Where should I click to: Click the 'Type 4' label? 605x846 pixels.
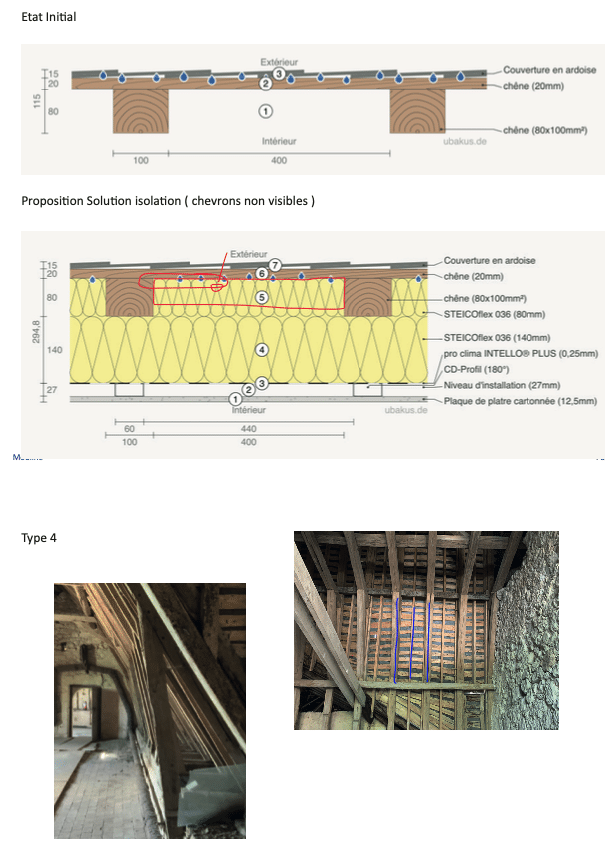pyautogui.click(x=39, y=538)
